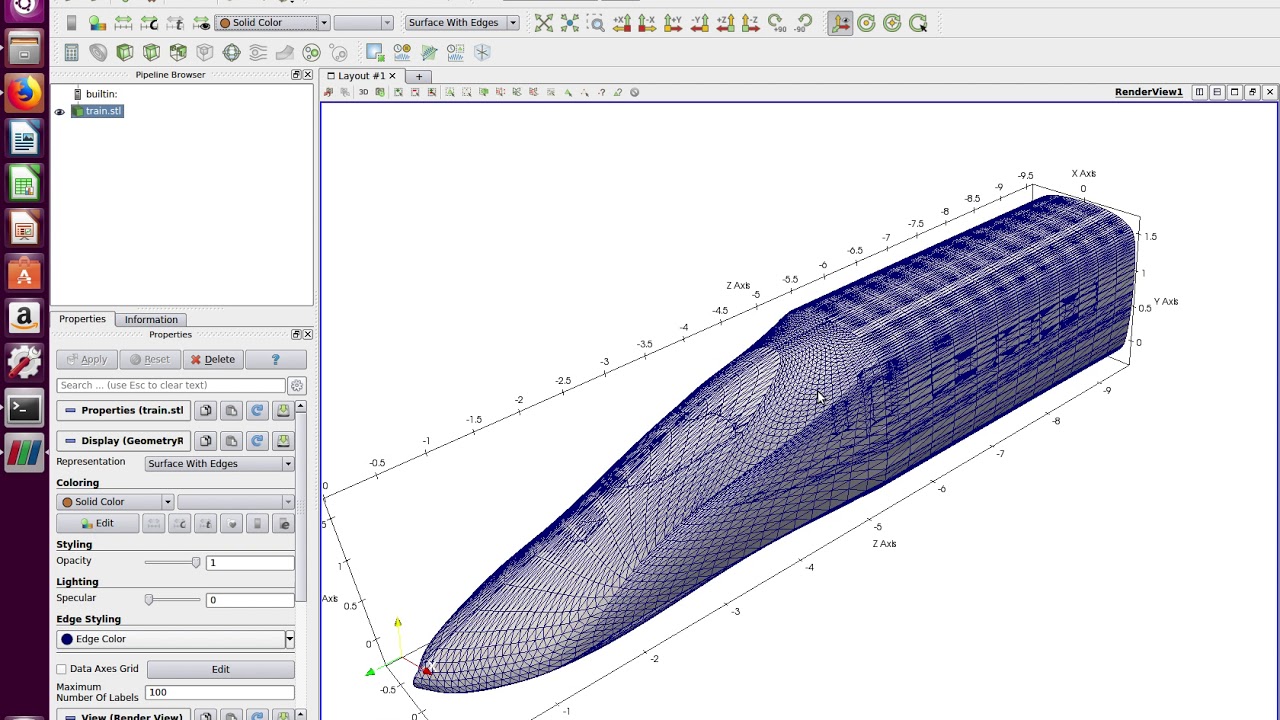The image size is (1280, 720).
Task: Click Rescale to Data Range toolbar icon
Action: coord(123,22)
